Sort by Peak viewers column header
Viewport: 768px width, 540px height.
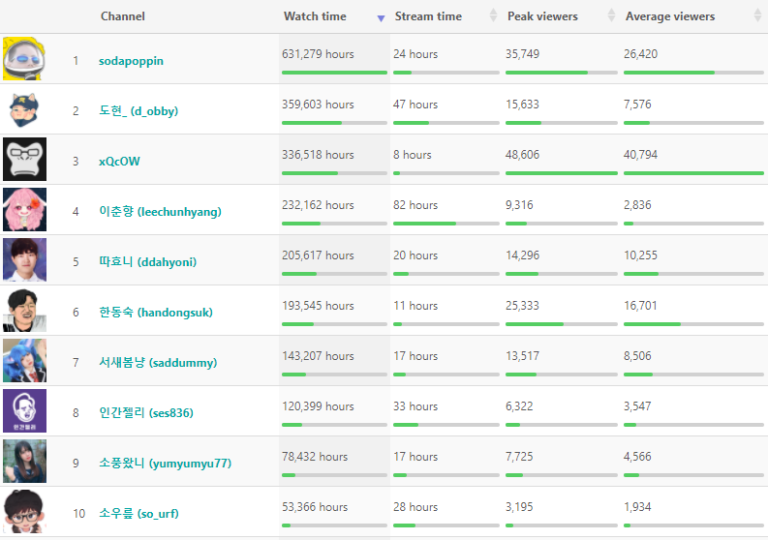tap(542, 17)
